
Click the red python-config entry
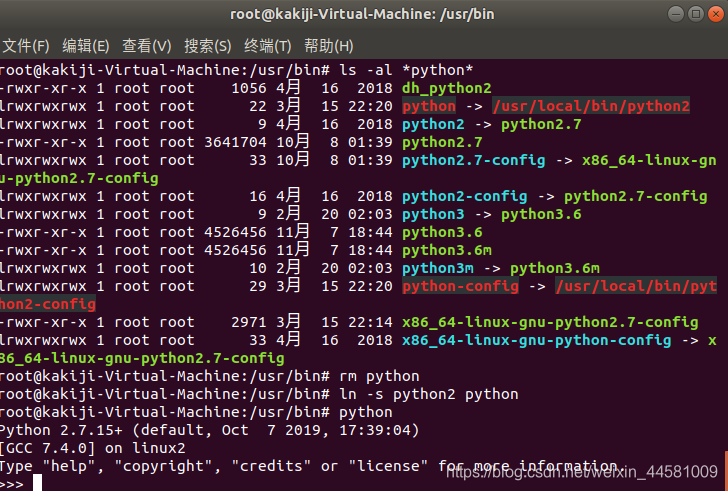pos(461,286)
